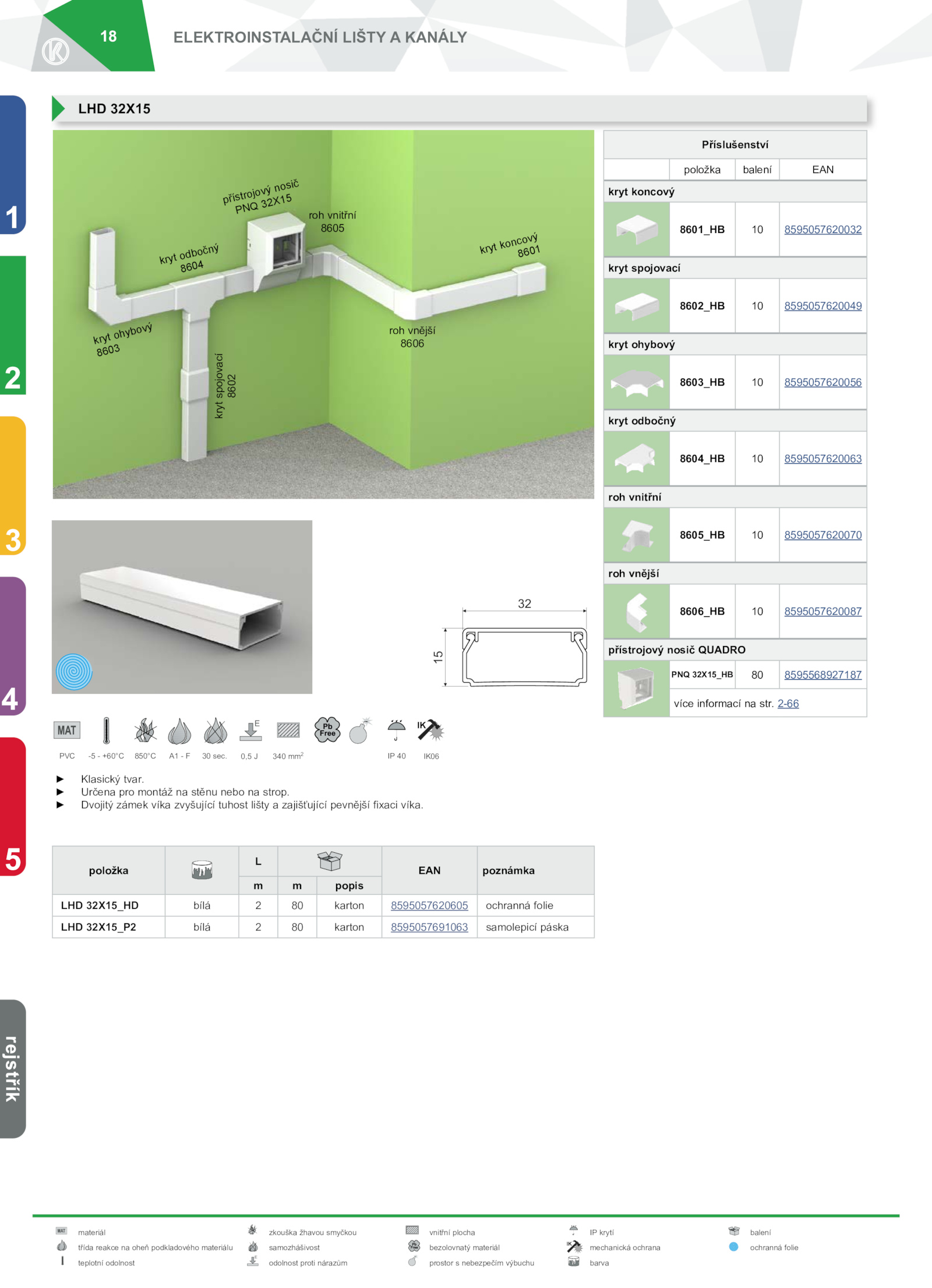Click the 8601_HB end cap thumbnail
Screen dimensions: 932x1288
[637, 230]
